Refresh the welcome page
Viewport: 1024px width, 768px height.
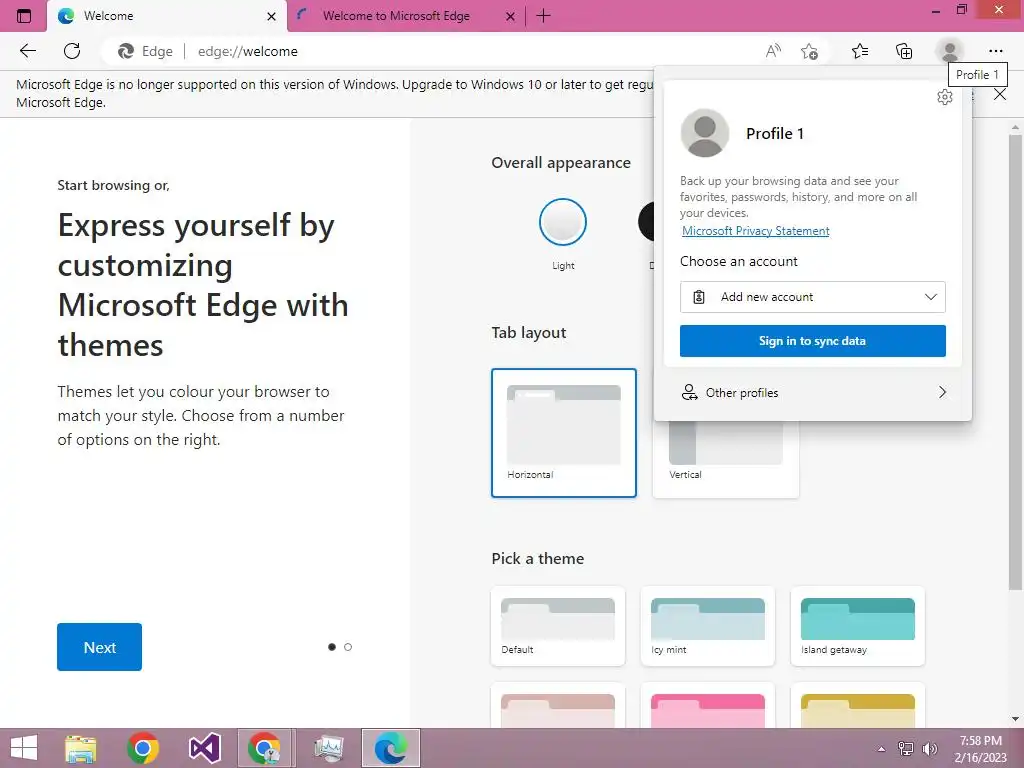coord(72,51)
